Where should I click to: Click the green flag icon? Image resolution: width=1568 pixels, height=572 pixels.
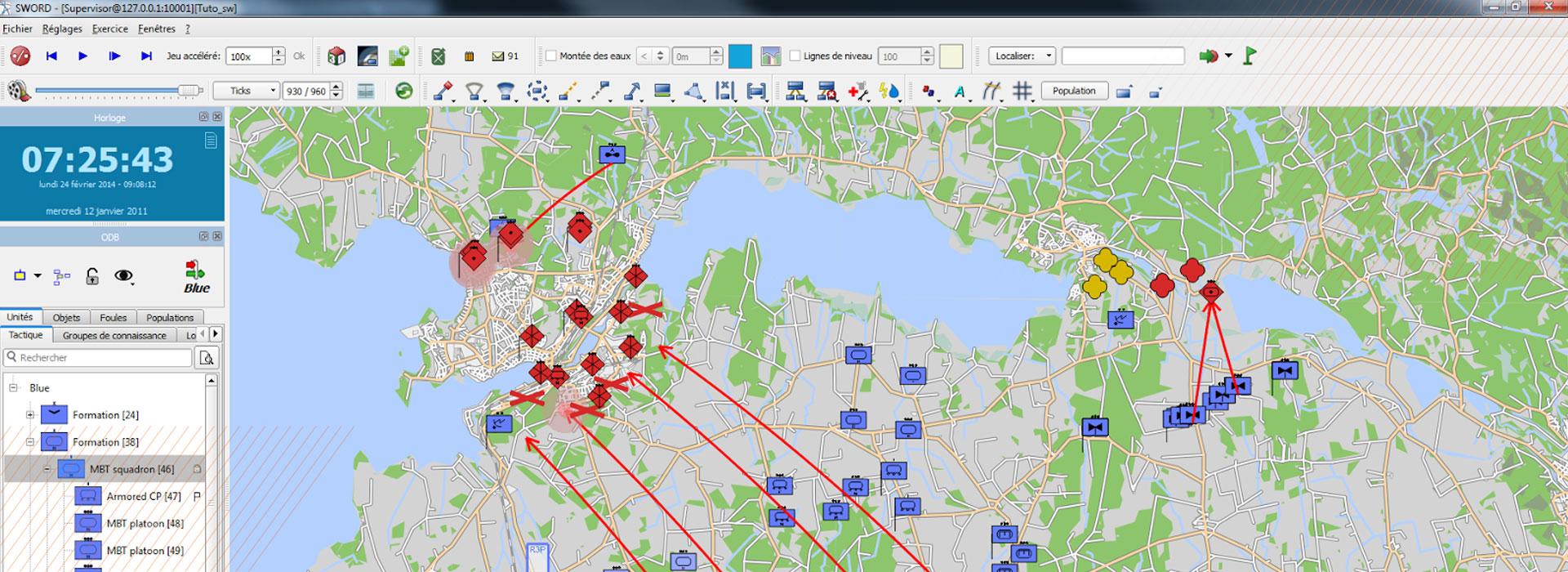[1249, 56]
